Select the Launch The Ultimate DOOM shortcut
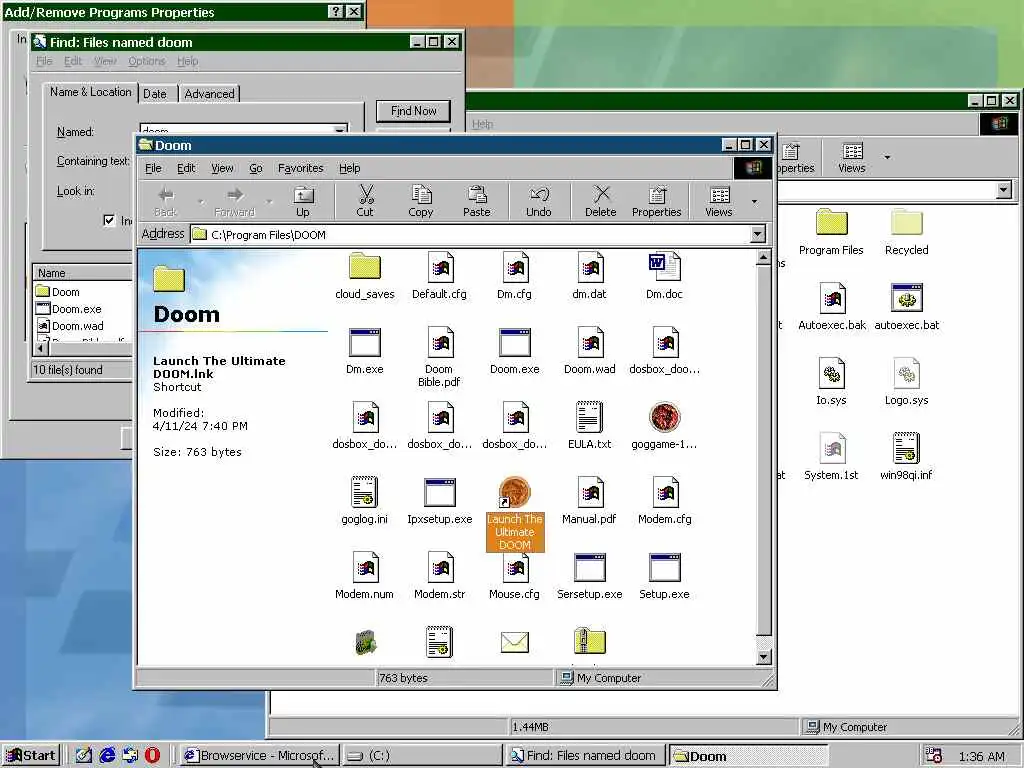Viewport: 1024px width, 768px height. 515,514
